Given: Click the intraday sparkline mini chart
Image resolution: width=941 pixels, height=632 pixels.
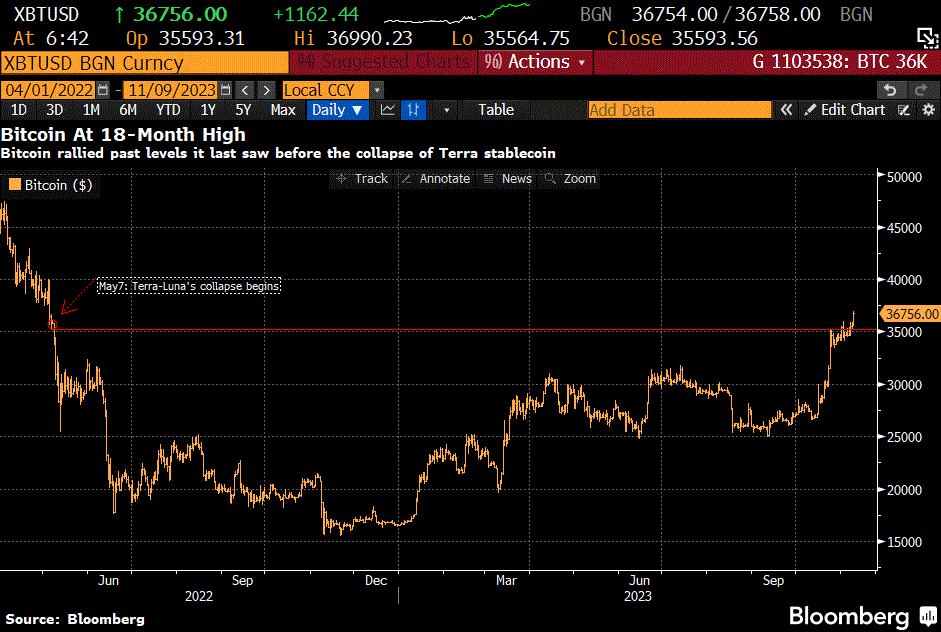Looking at the screenshot, I should coord(457,13).
